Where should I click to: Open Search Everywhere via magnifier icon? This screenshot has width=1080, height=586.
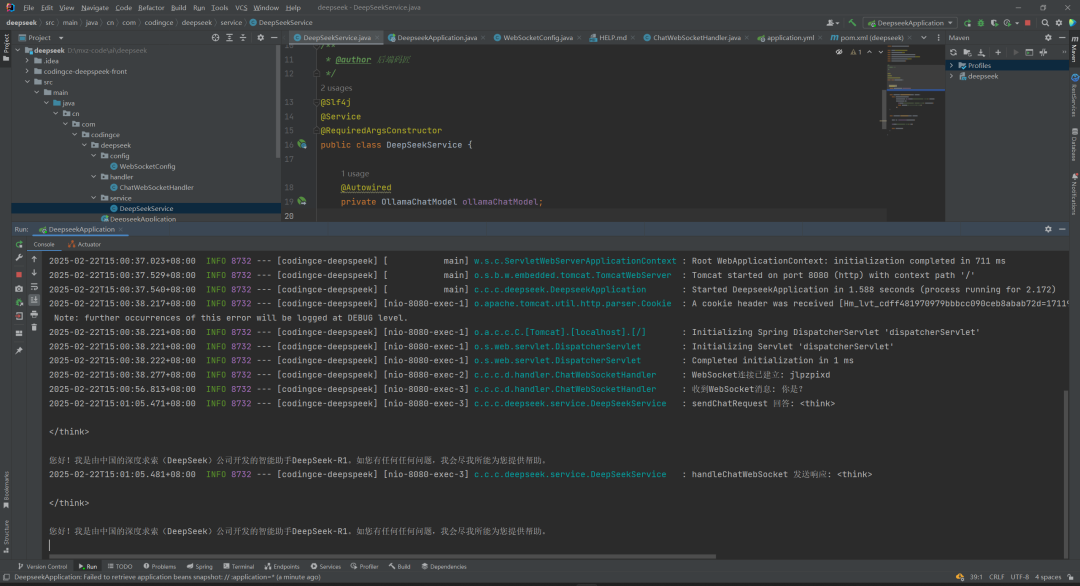coord(1045,22)
